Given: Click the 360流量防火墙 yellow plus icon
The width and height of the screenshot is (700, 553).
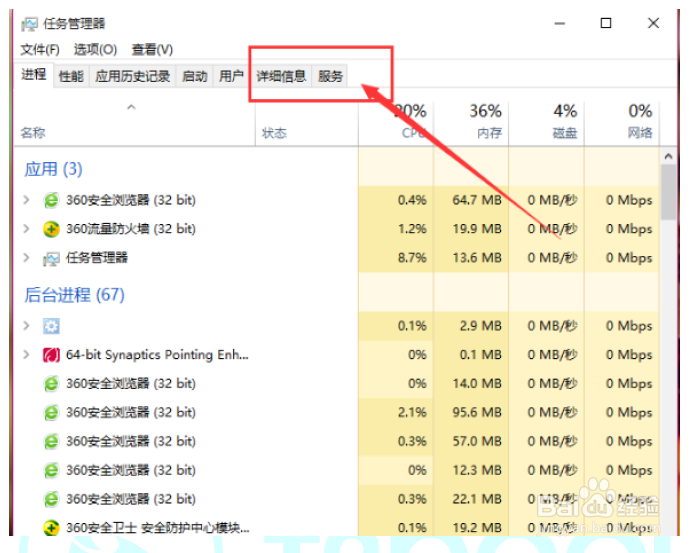Looking at the screenshot, I should click(51, 229).
